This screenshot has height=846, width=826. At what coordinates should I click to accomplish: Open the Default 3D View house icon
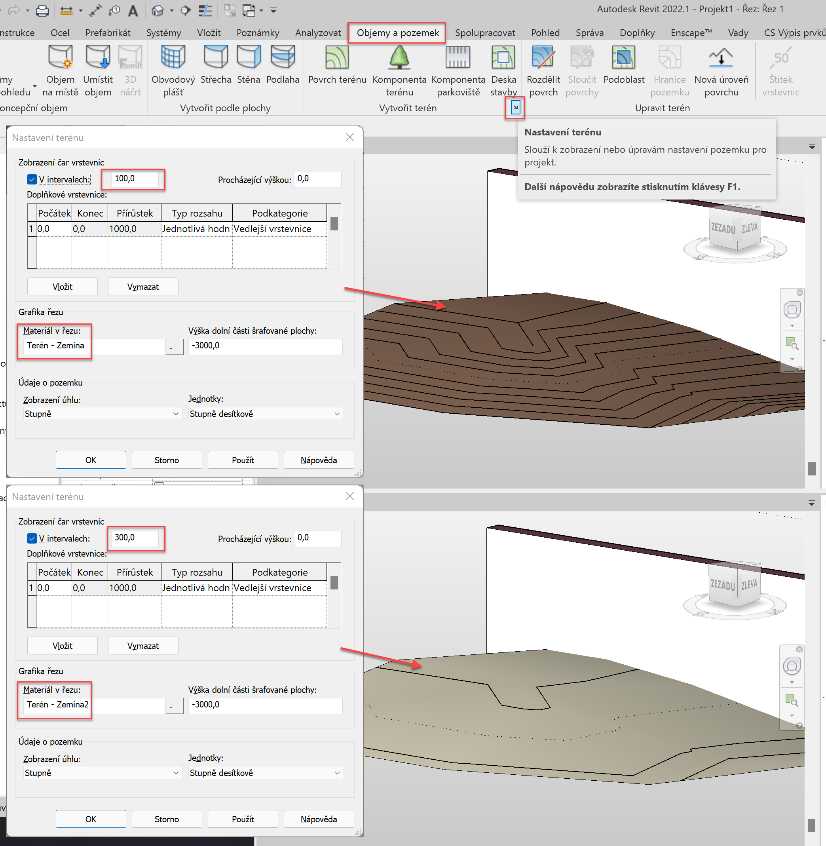(157, 10)
